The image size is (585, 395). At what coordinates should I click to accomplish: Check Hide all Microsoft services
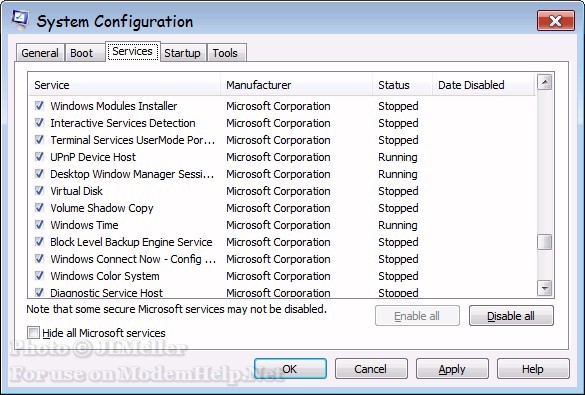point(33,332)
